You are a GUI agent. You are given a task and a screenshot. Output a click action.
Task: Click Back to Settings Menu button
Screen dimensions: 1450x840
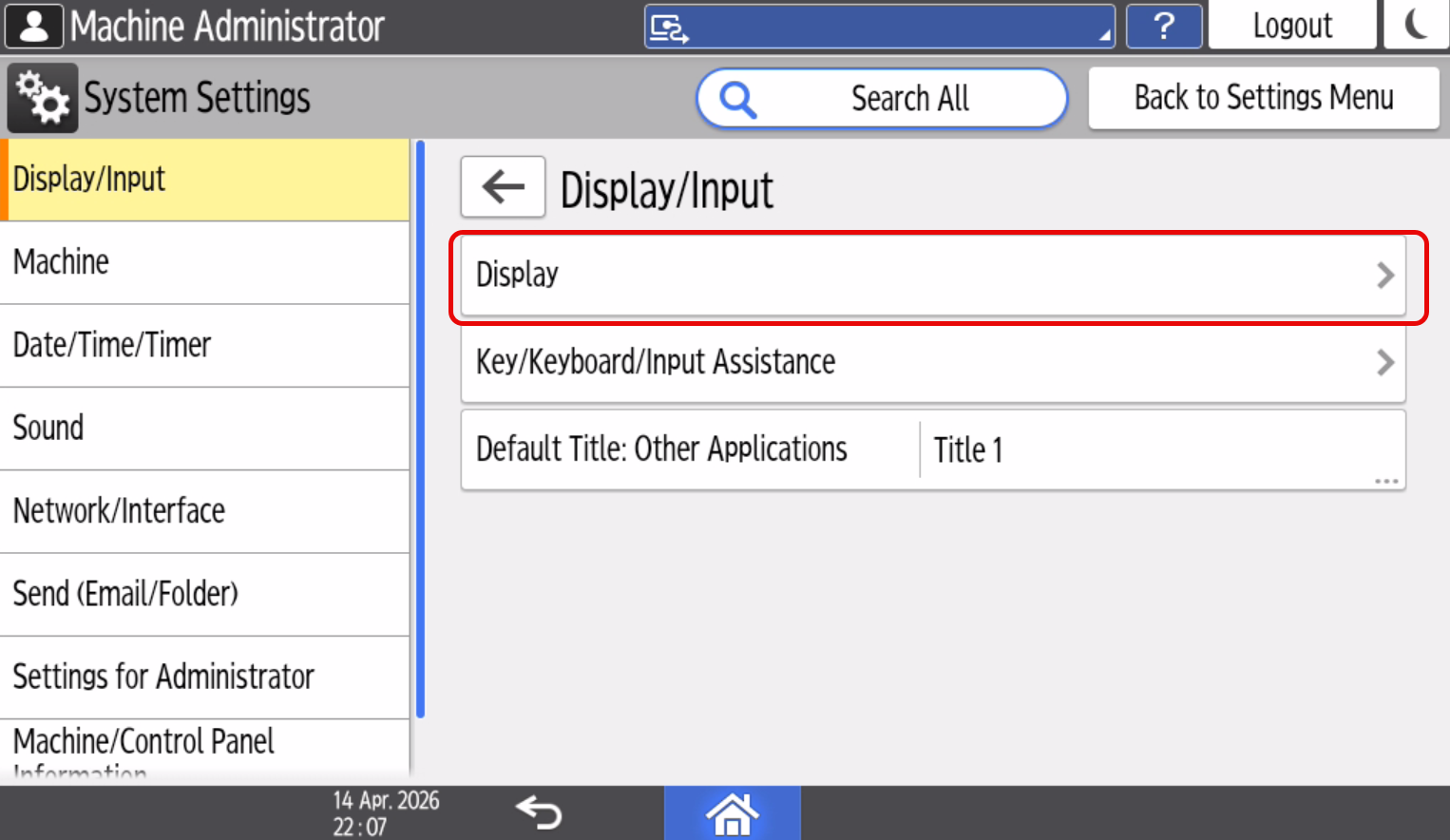pos(1263,98)
